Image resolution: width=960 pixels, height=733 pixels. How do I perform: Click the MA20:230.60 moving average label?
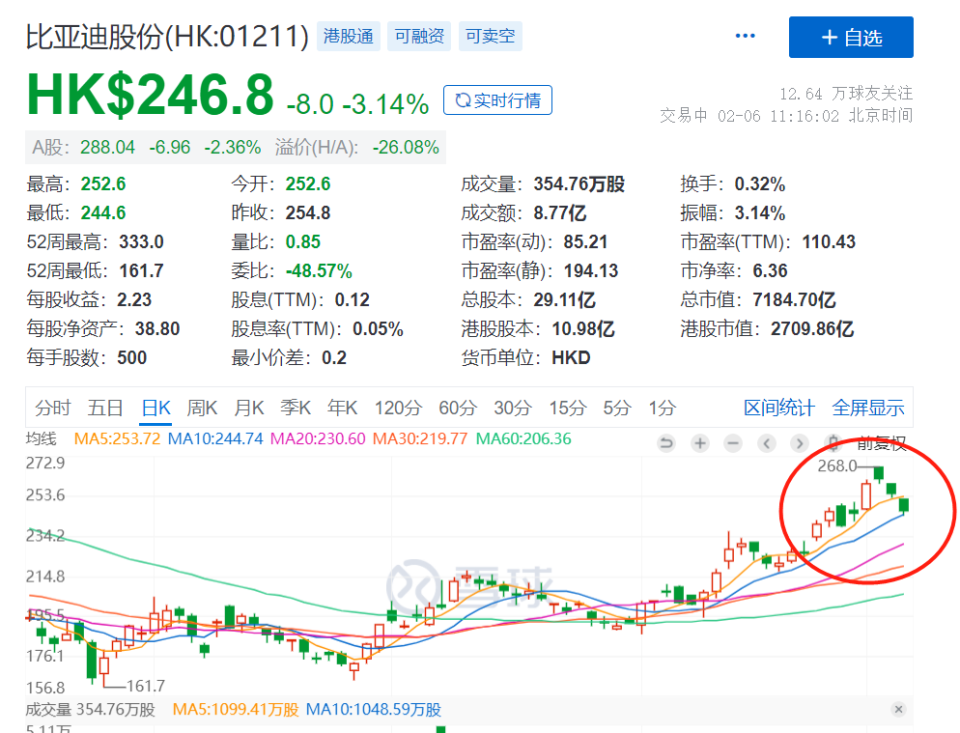[x=318, y=439]
